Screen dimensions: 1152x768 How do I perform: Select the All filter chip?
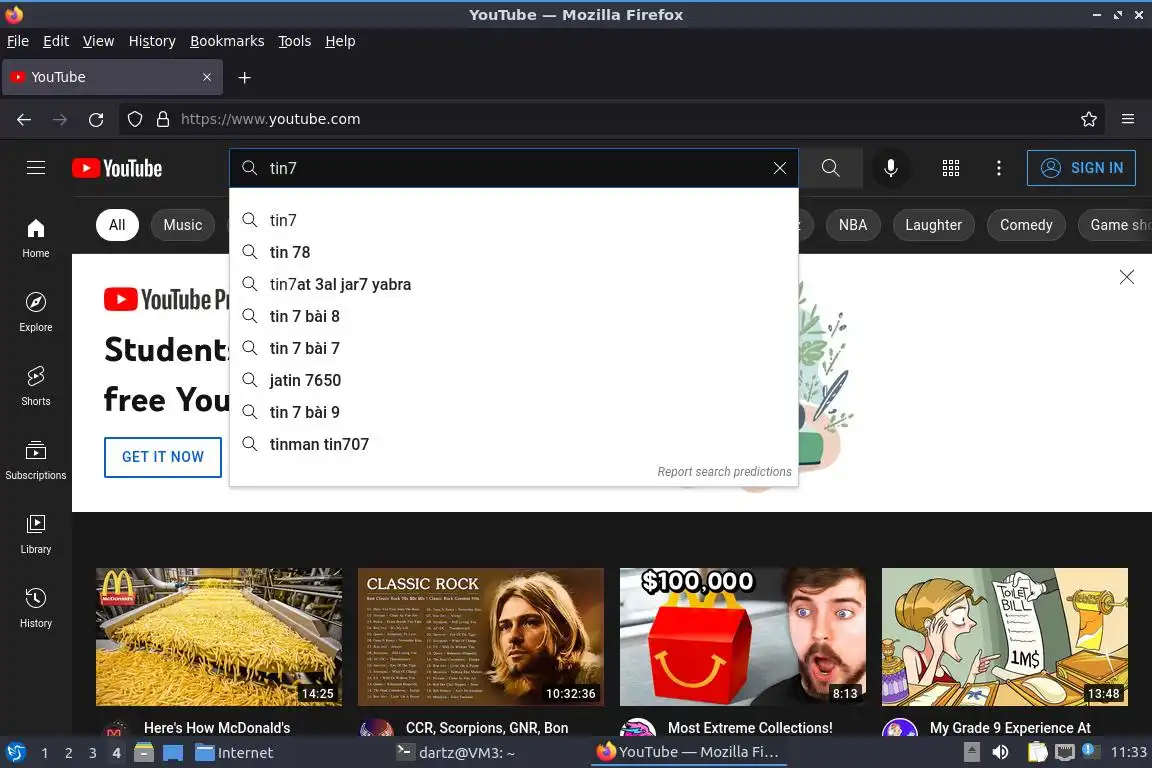117,225
